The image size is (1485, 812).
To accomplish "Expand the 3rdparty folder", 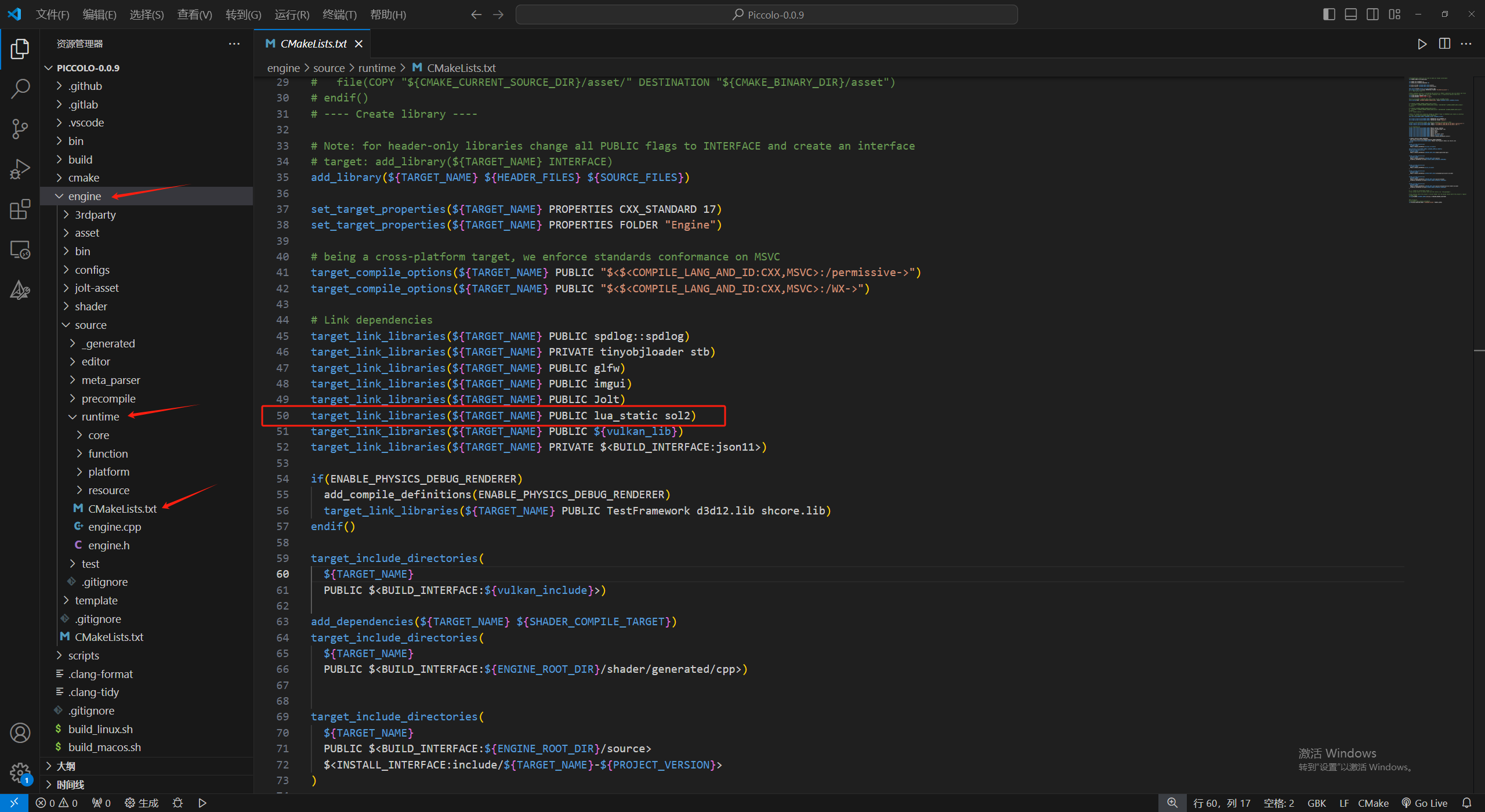I will 95,215.
